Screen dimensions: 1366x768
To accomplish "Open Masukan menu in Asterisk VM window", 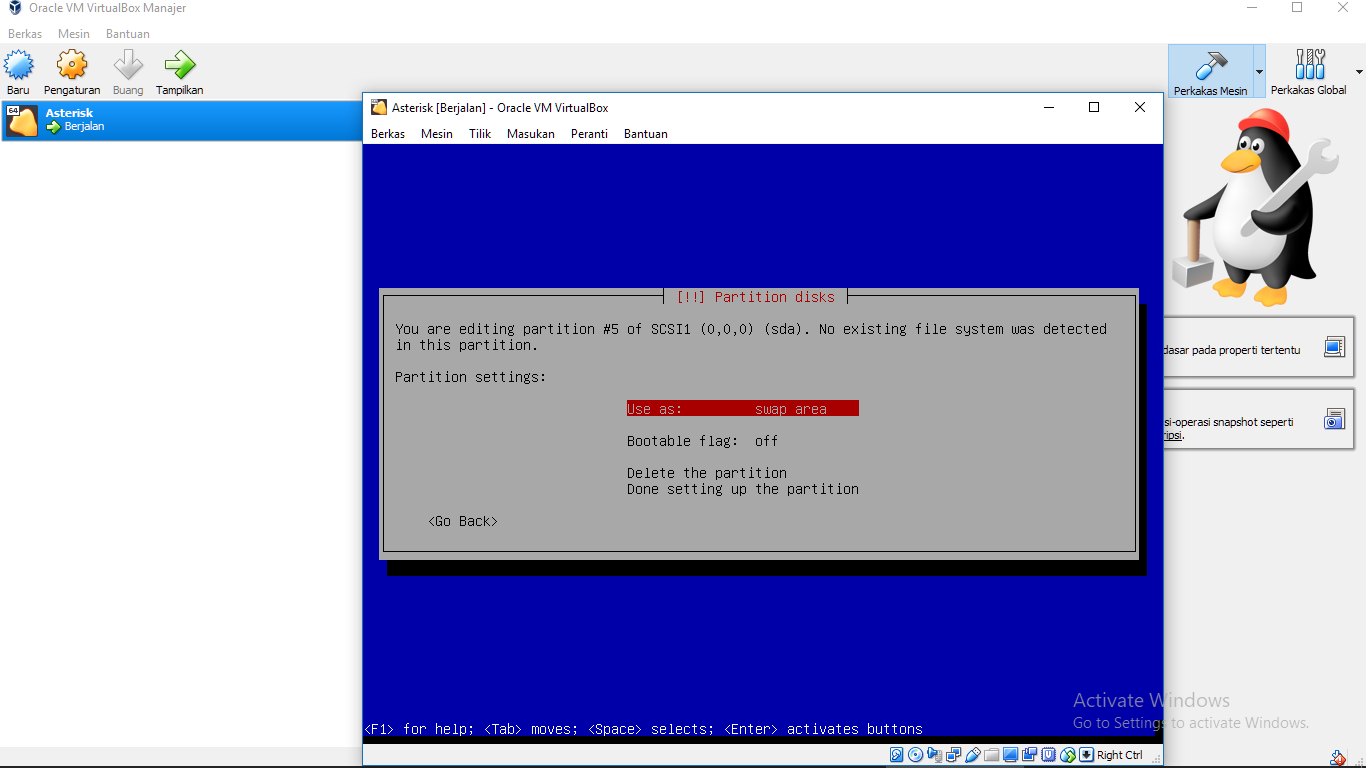I will click(x=531, y=134).
